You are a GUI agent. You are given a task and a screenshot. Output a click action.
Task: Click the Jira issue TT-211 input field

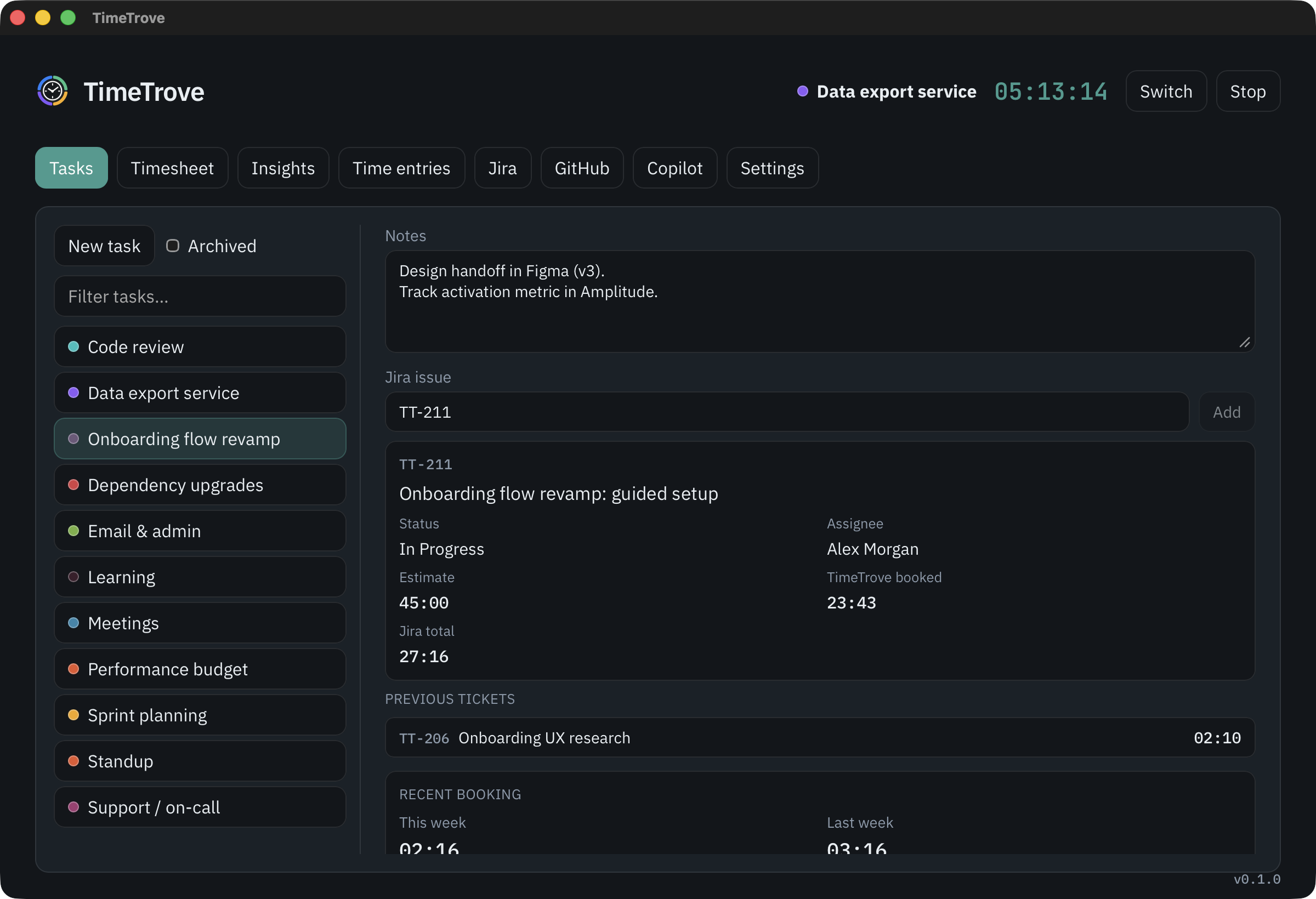click(787, 412)
